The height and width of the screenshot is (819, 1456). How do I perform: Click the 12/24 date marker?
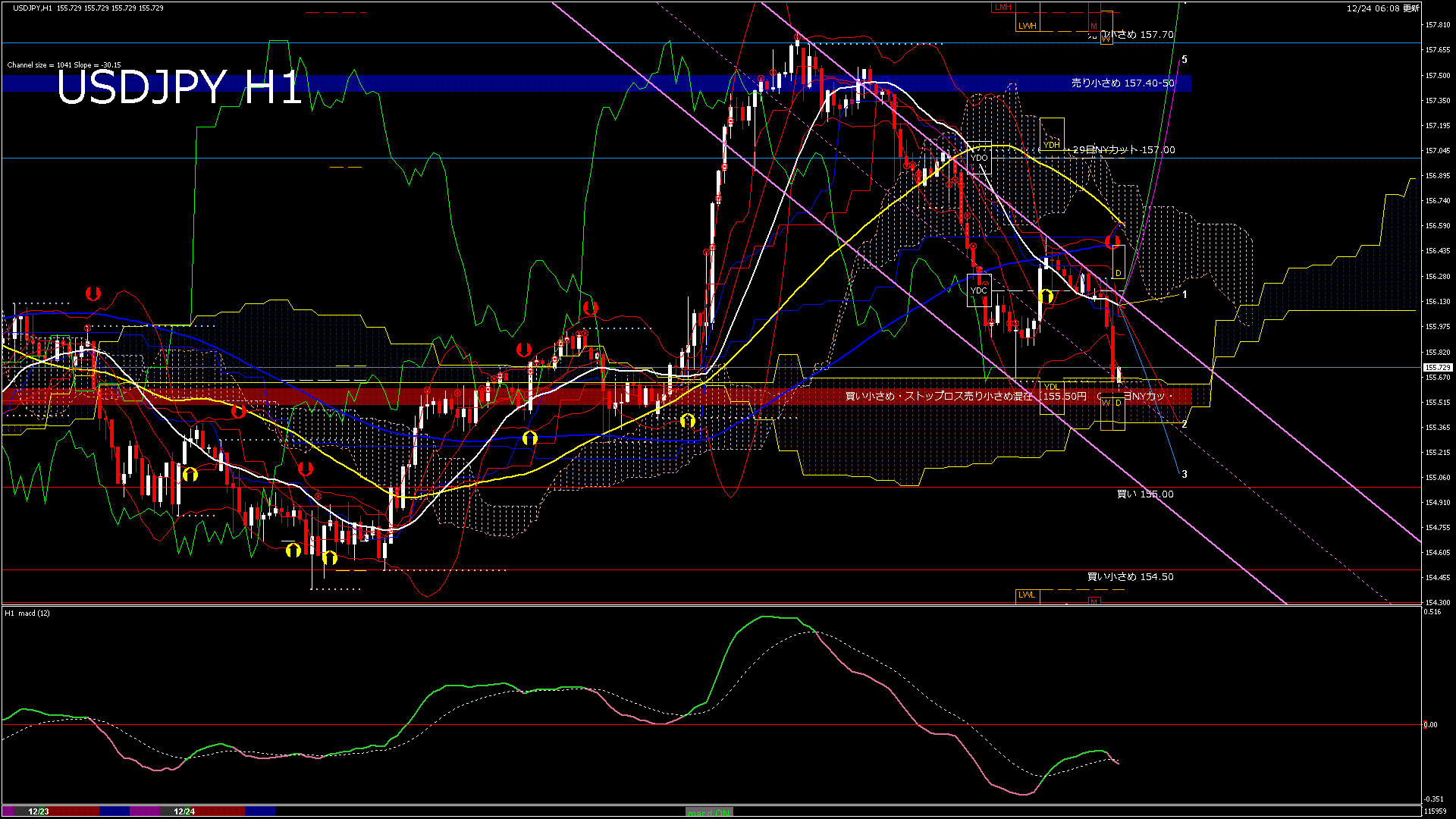coord(184,811)
